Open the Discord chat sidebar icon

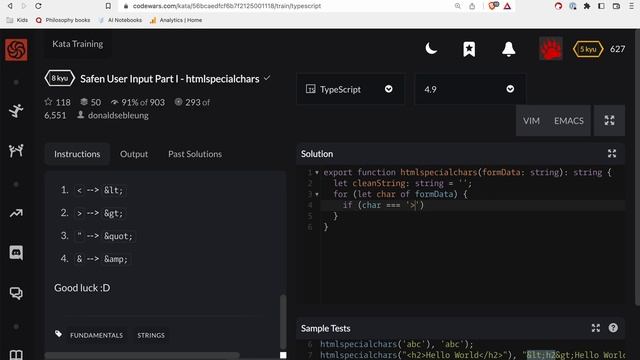click(16, 253)
